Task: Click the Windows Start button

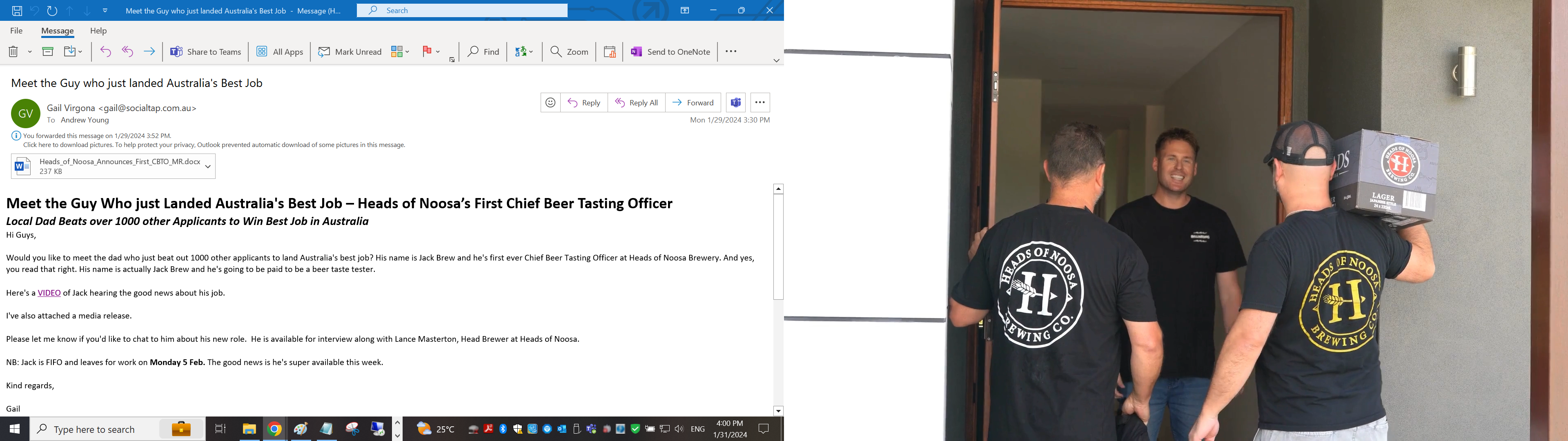Action: point(15,429)
